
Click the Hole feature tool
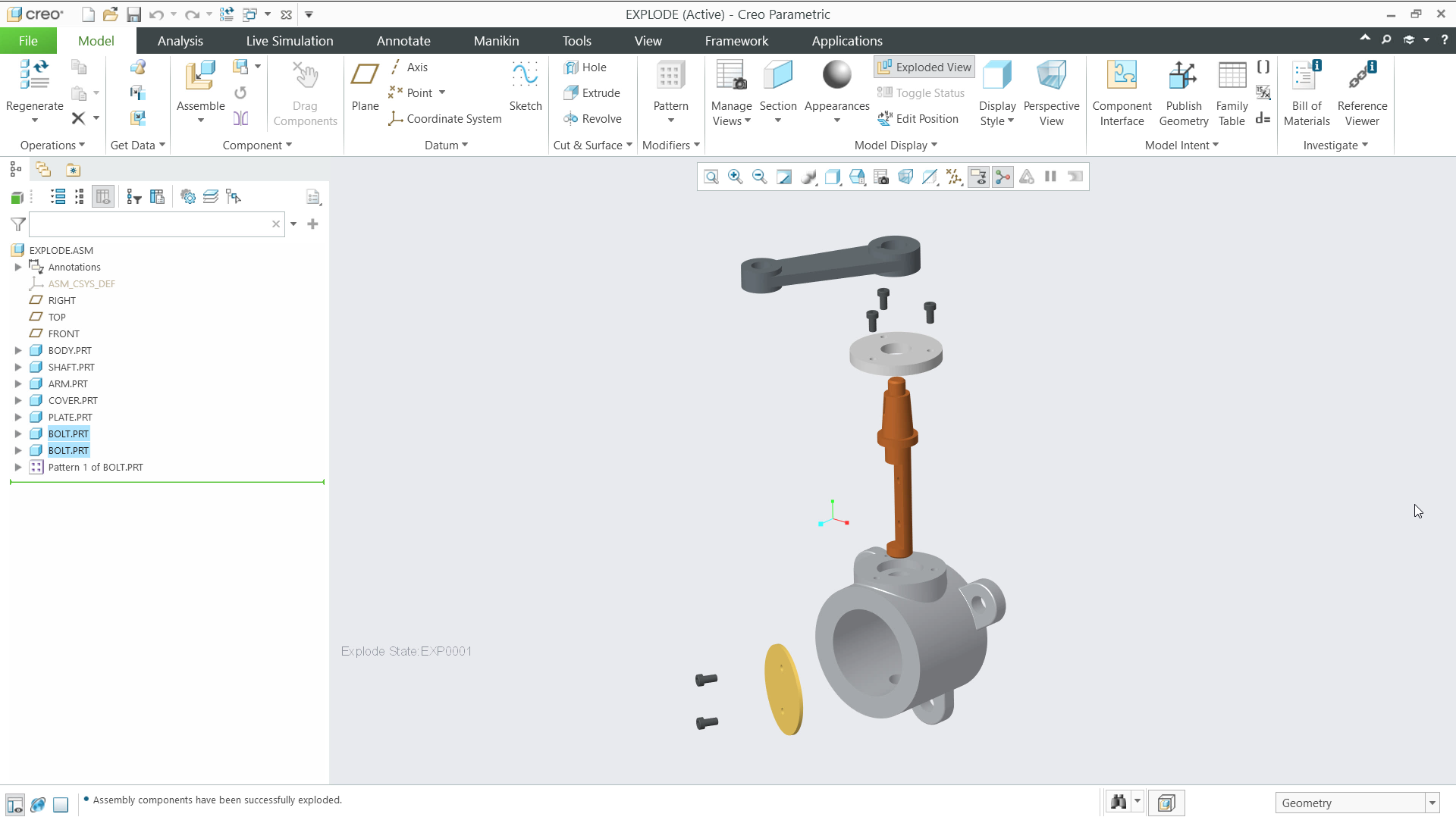pyautogui.click(x=585, y=67)
